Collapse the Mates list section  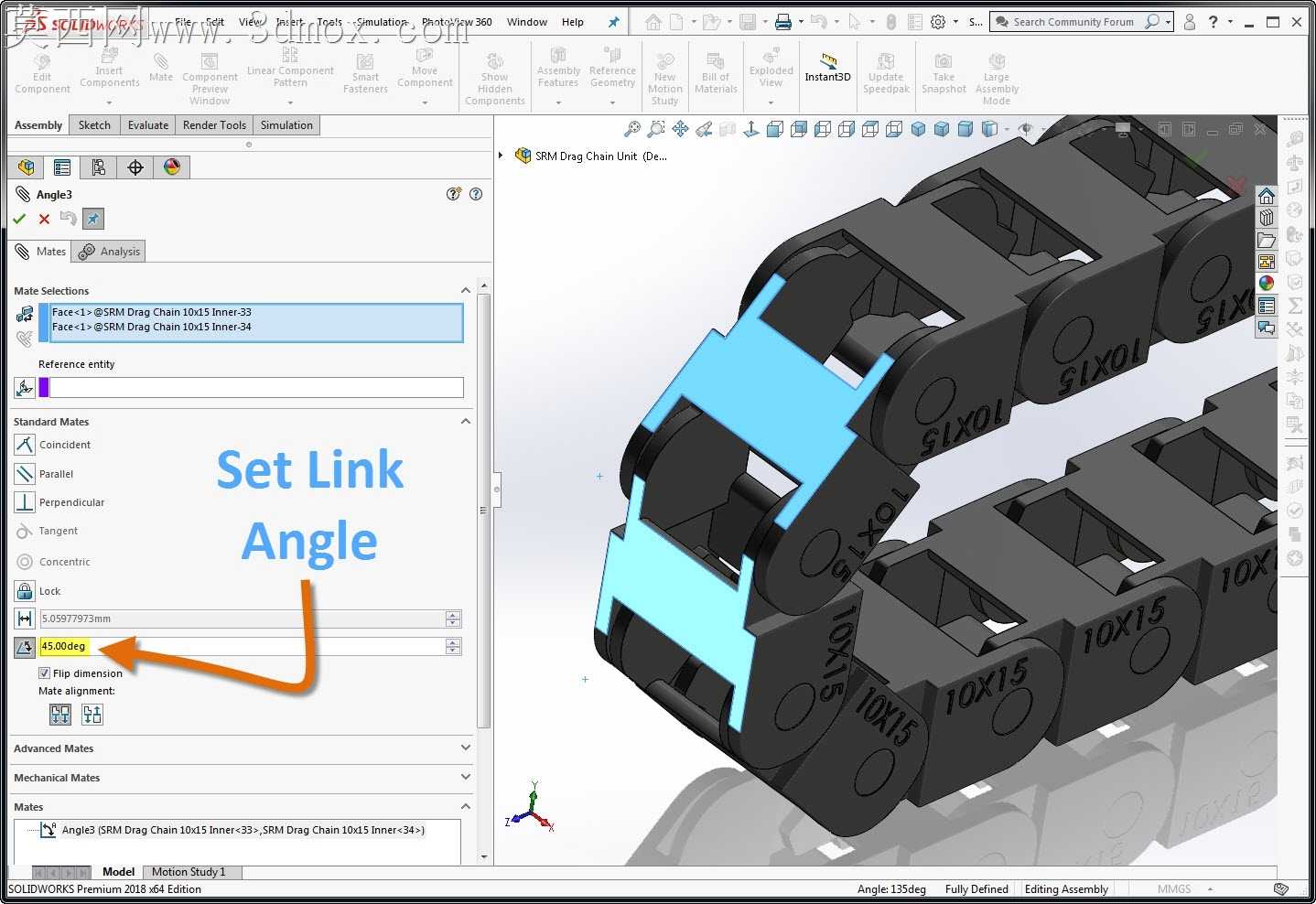tap(466, 806)
